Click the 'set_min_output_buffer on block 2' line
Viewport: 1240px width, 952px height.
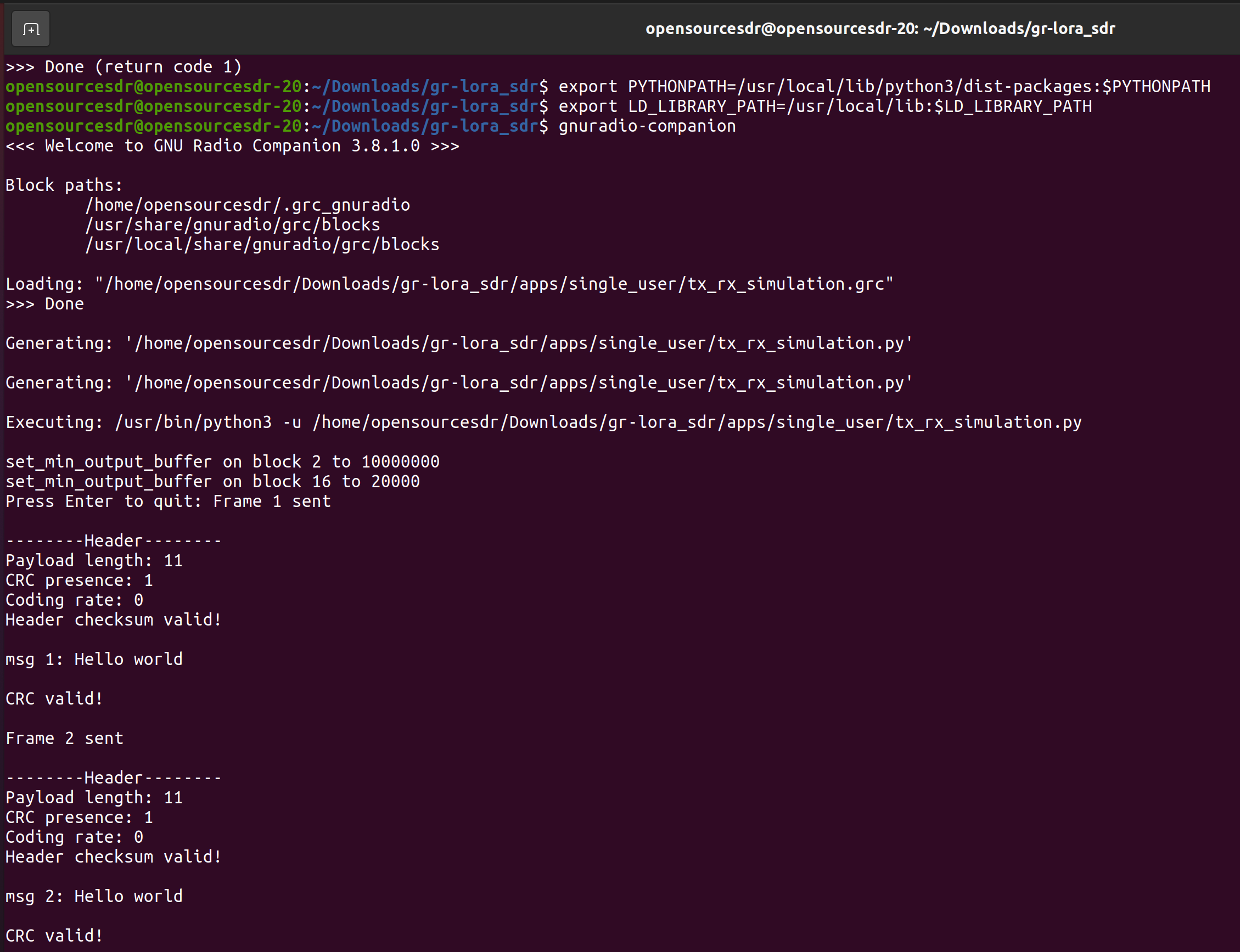(x=222, y=461)
